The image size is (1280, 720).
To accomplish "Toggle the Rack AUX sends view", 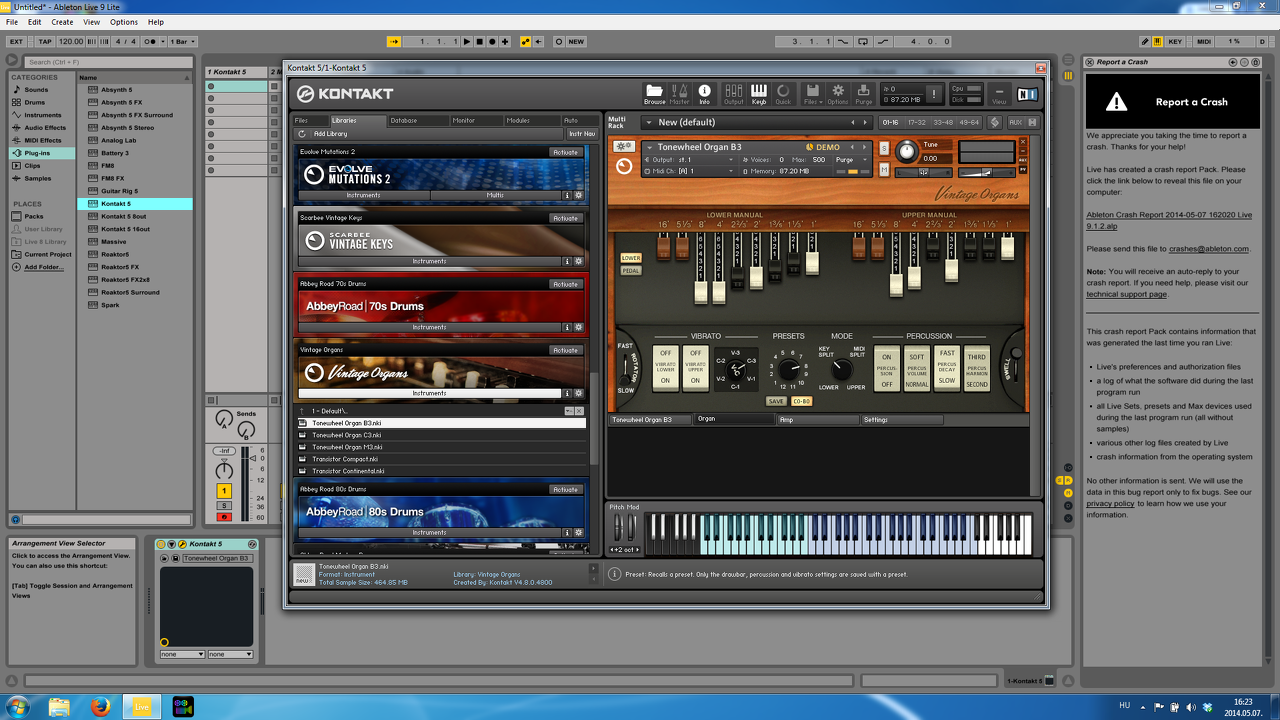I will [x=1015, y=122].
